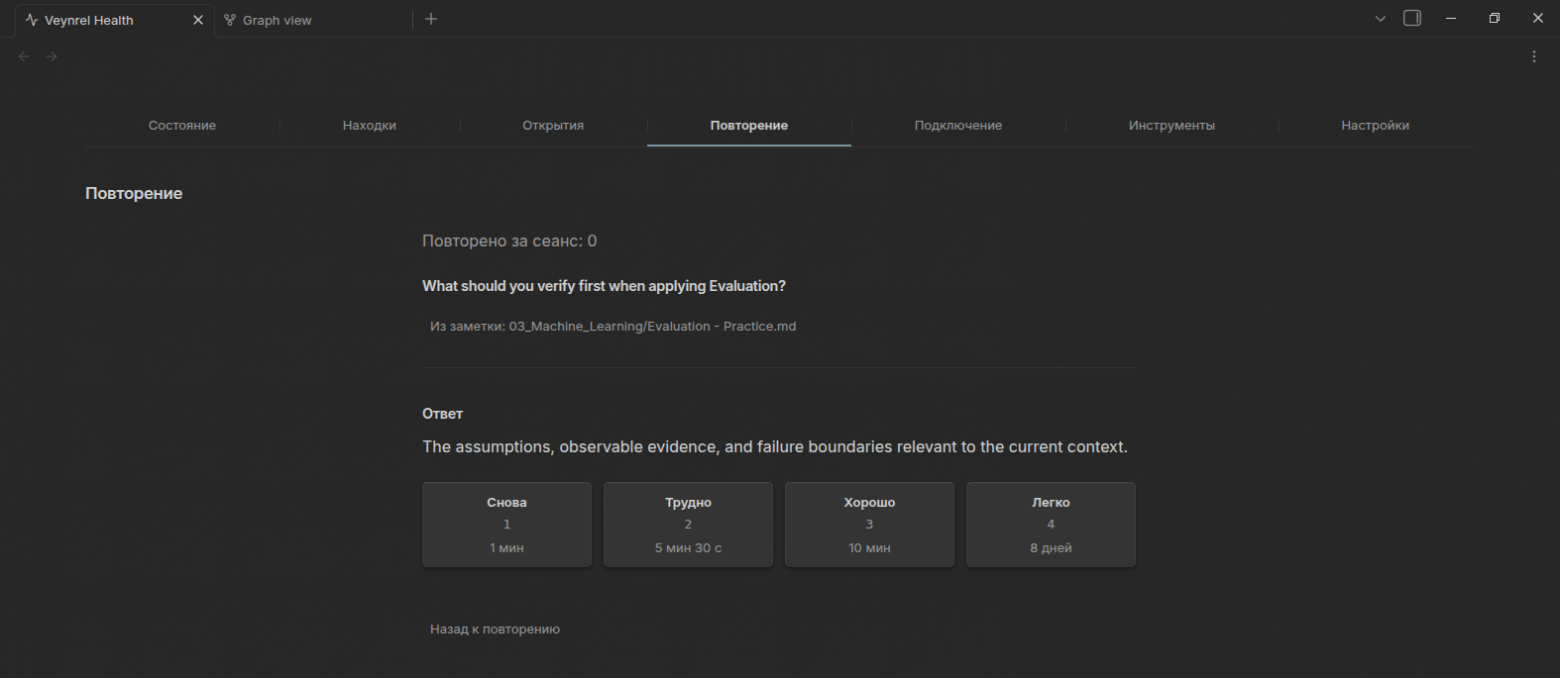
Task: Rate the card Снова (1 мин)
Action: point(507,525)
